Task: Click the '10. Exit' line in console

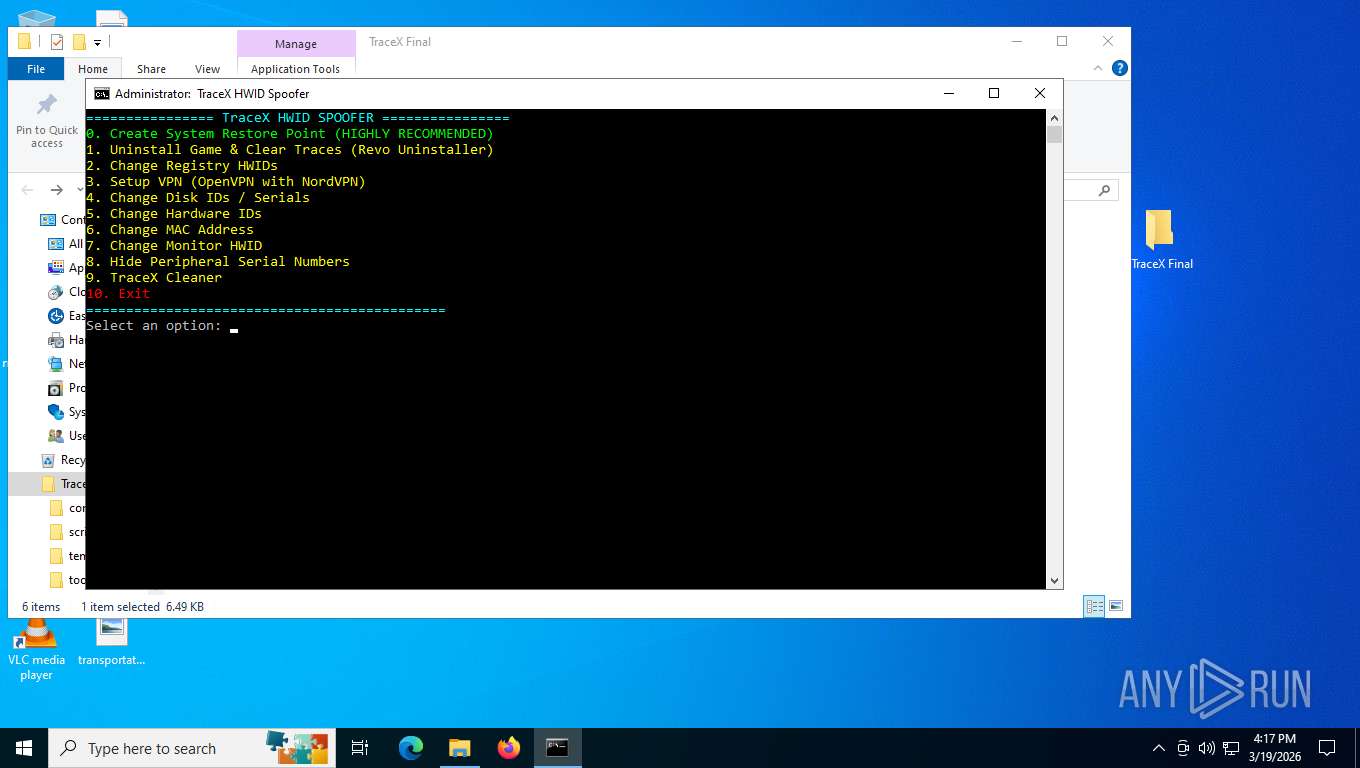Action: [x=118, y=293]
